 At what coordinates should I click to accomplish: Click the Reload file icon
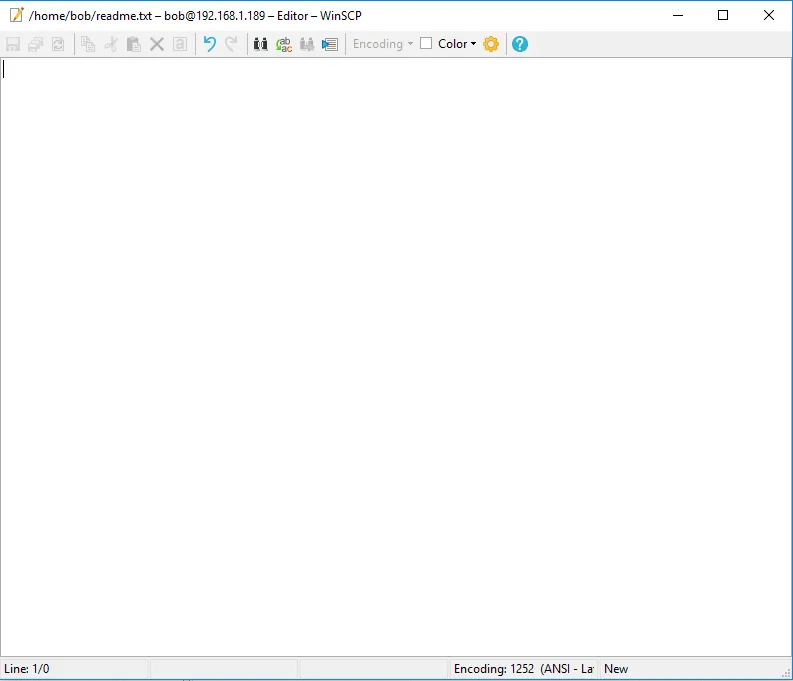pyautogui.click(x=58, y=44)
